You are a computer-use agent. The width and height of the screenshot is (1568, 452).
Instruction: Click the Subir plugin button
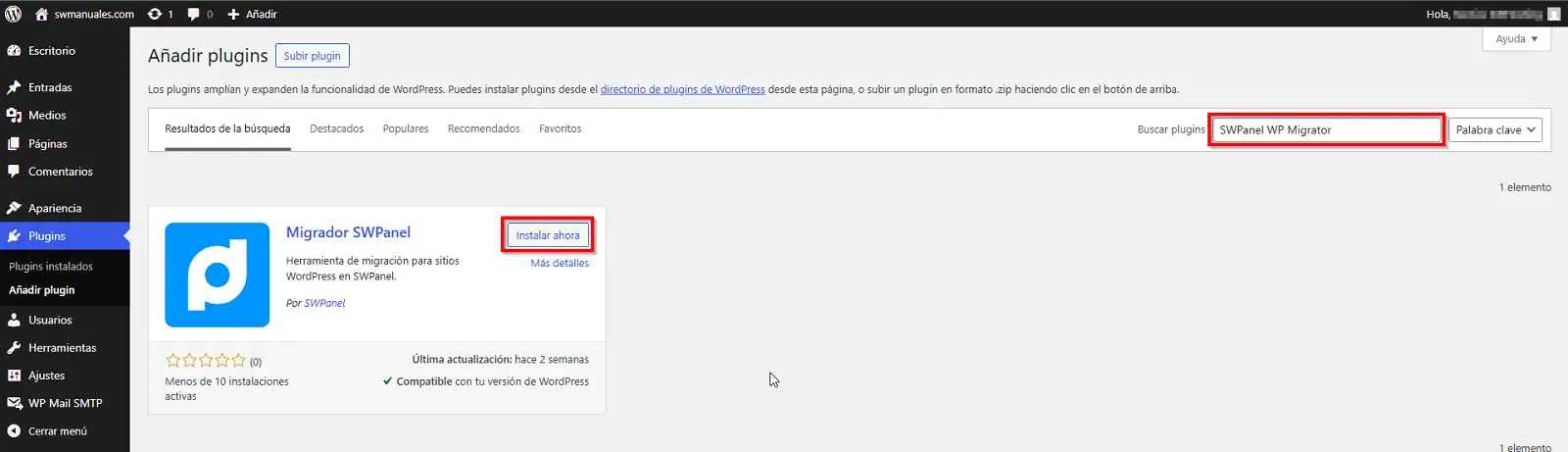click(x=313, y=56)
